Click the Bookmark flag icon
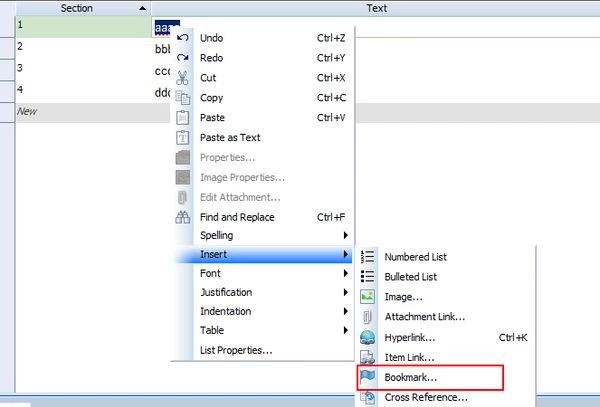 (367, 377)
